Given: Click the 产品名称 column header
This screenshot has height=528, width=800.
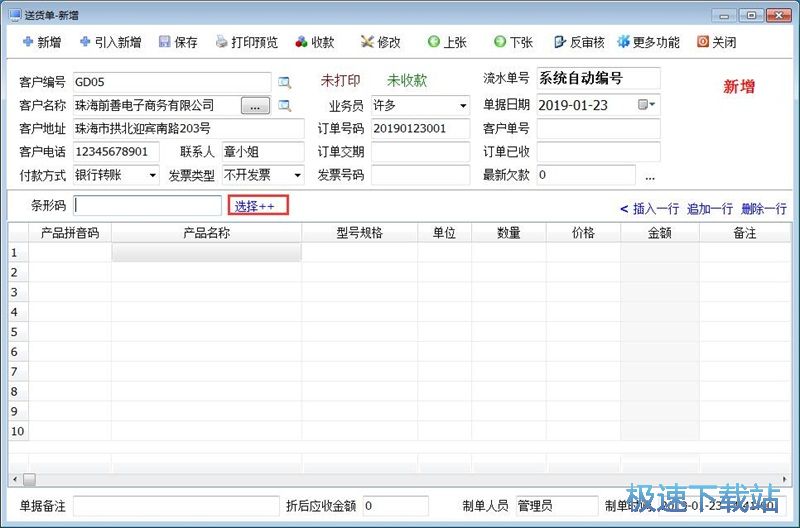Looking at the screenshot, I should click(207, 233).
